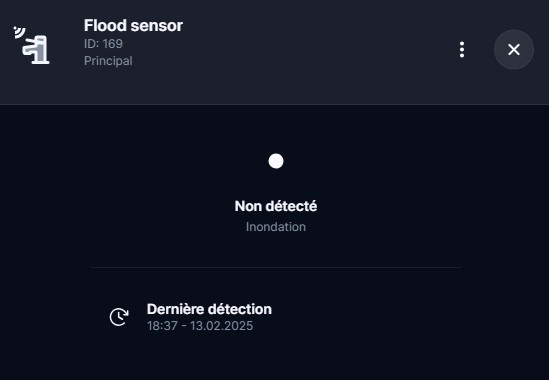Click the ID: 169 label

coord(103,44)
